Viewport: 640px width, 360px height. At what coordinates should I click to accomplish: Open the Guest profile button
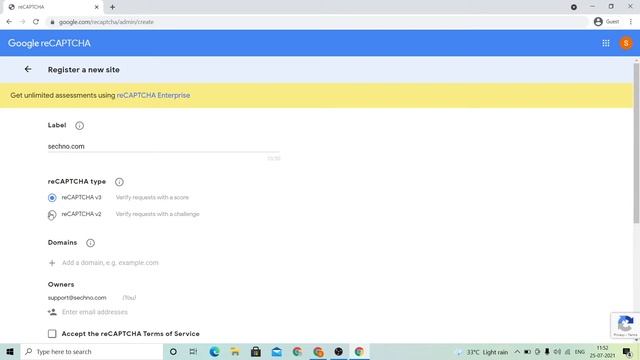tap(607, 22)
